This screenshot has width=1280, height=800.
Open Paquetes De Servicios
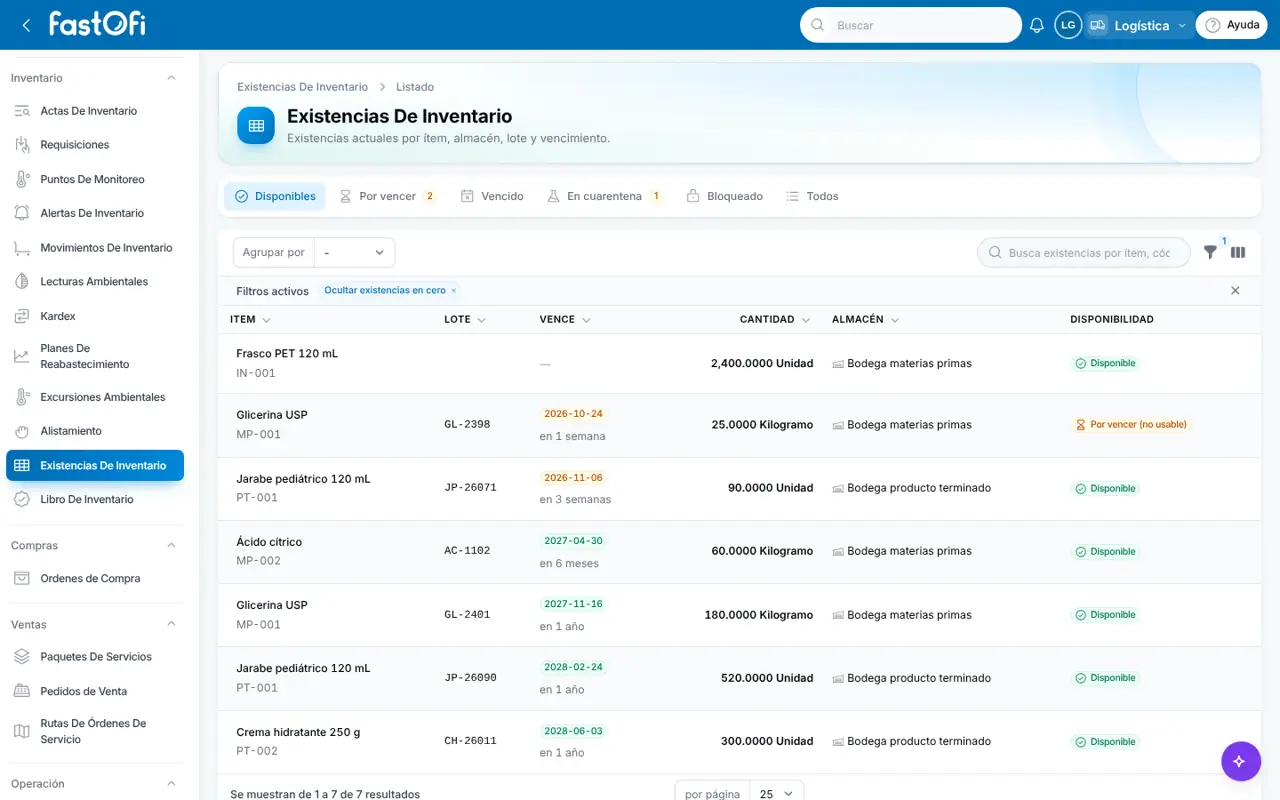pyautogui.click(x=95, y=657)
